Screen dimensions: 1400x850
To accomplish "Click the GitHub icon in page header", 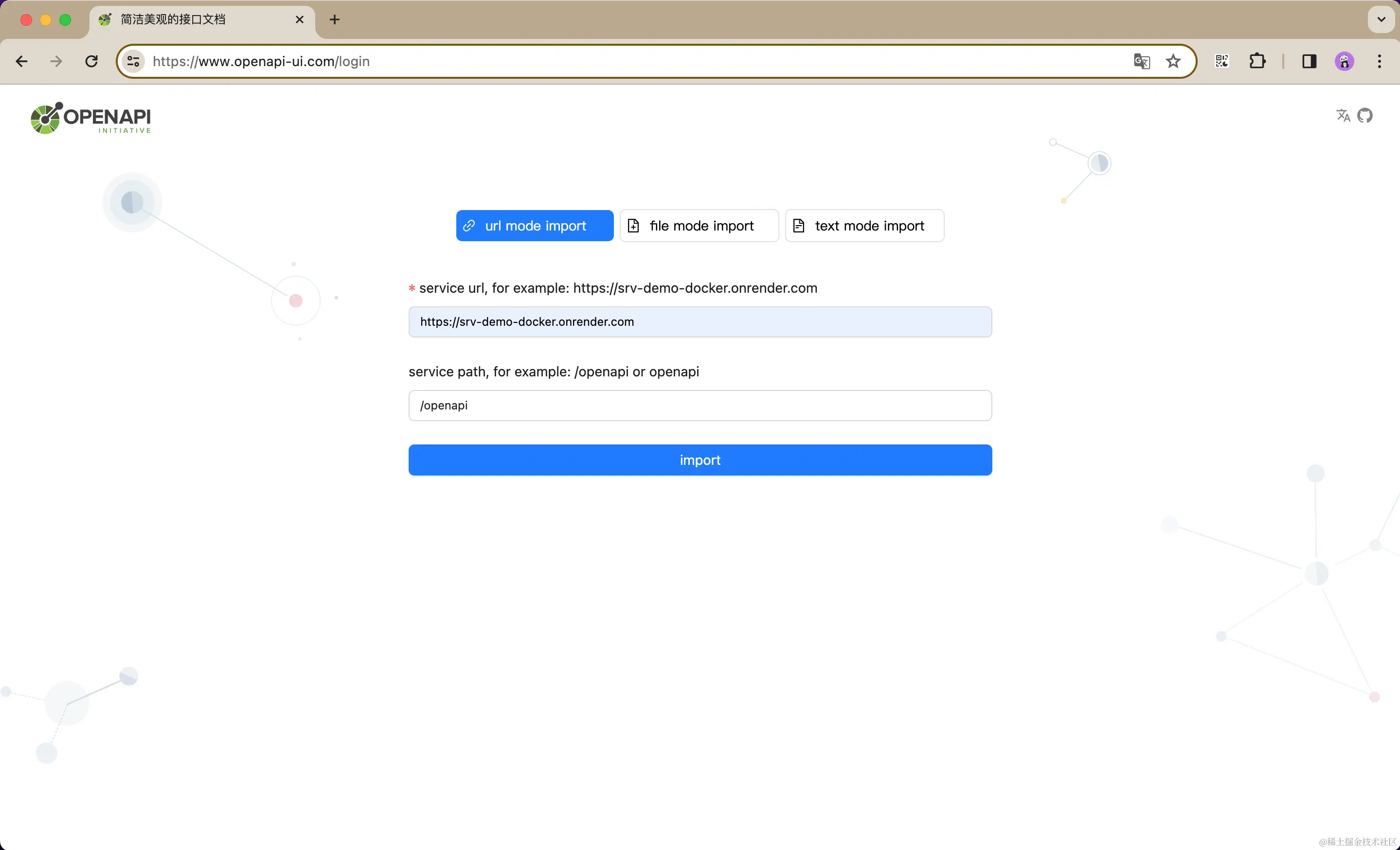I will point(1364,116).
